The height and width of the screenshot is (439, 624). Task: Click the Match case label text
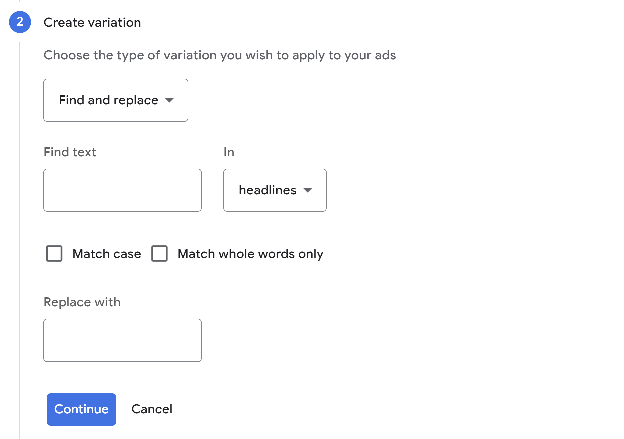tap(106, 254)
